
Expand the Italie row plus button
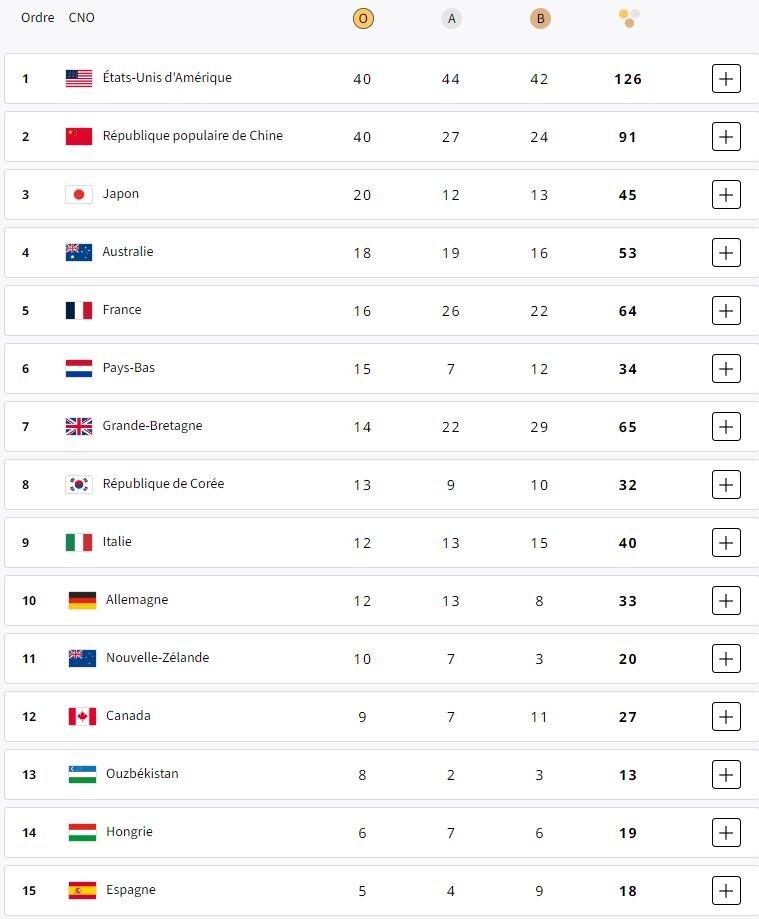click(726, 543)
